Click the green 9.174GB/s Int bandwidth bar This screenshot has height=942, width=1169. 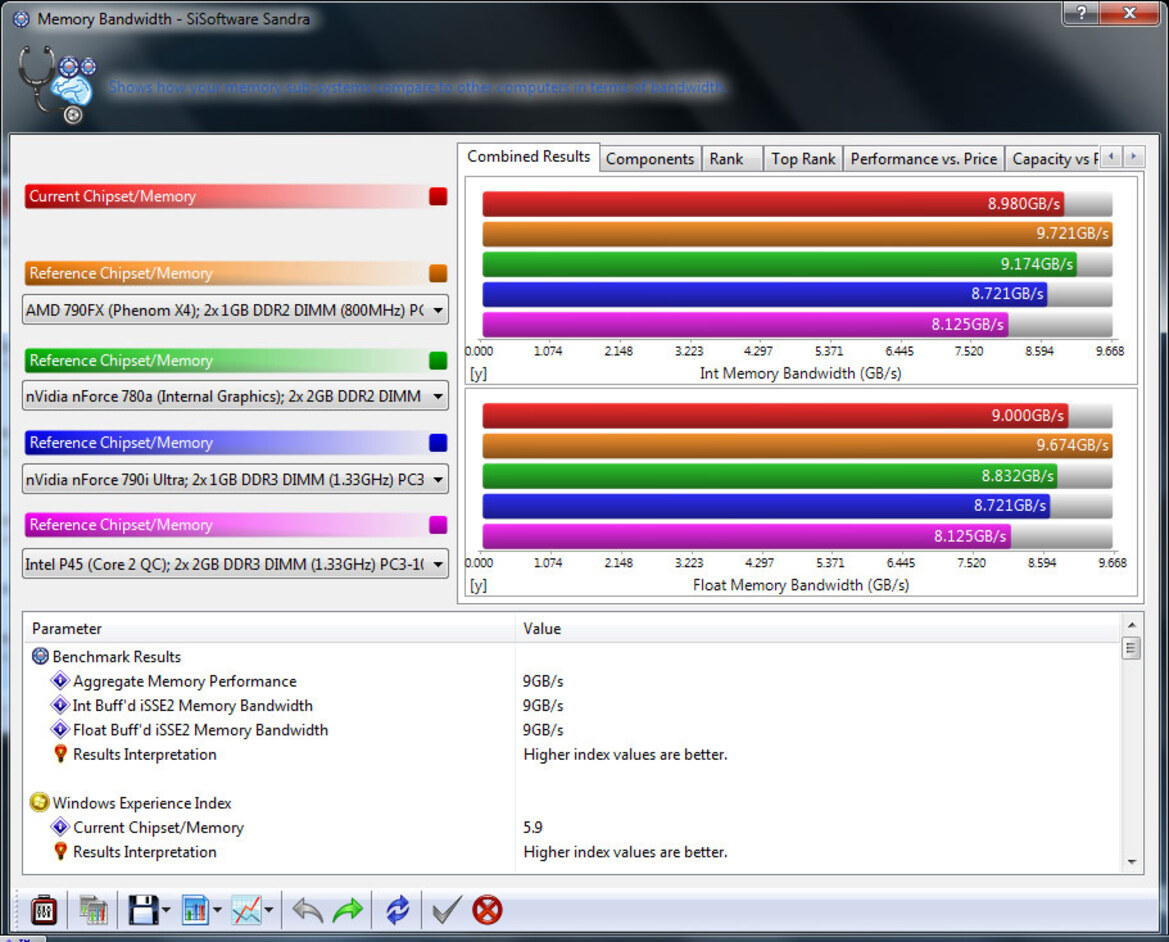779,264
